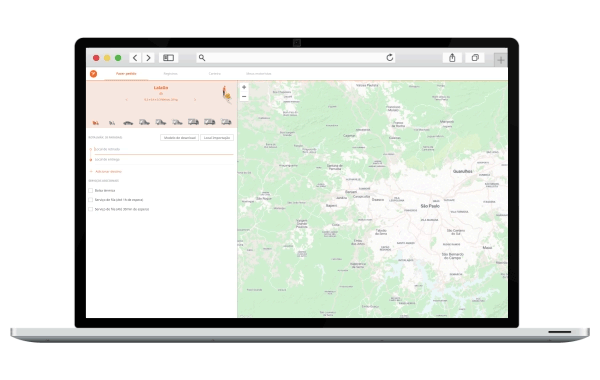This screenshot has width=600, height=380.
Task: Select the gray motorcycle vehicle icon
Action: pyautogui.click(x=112, y=122)
